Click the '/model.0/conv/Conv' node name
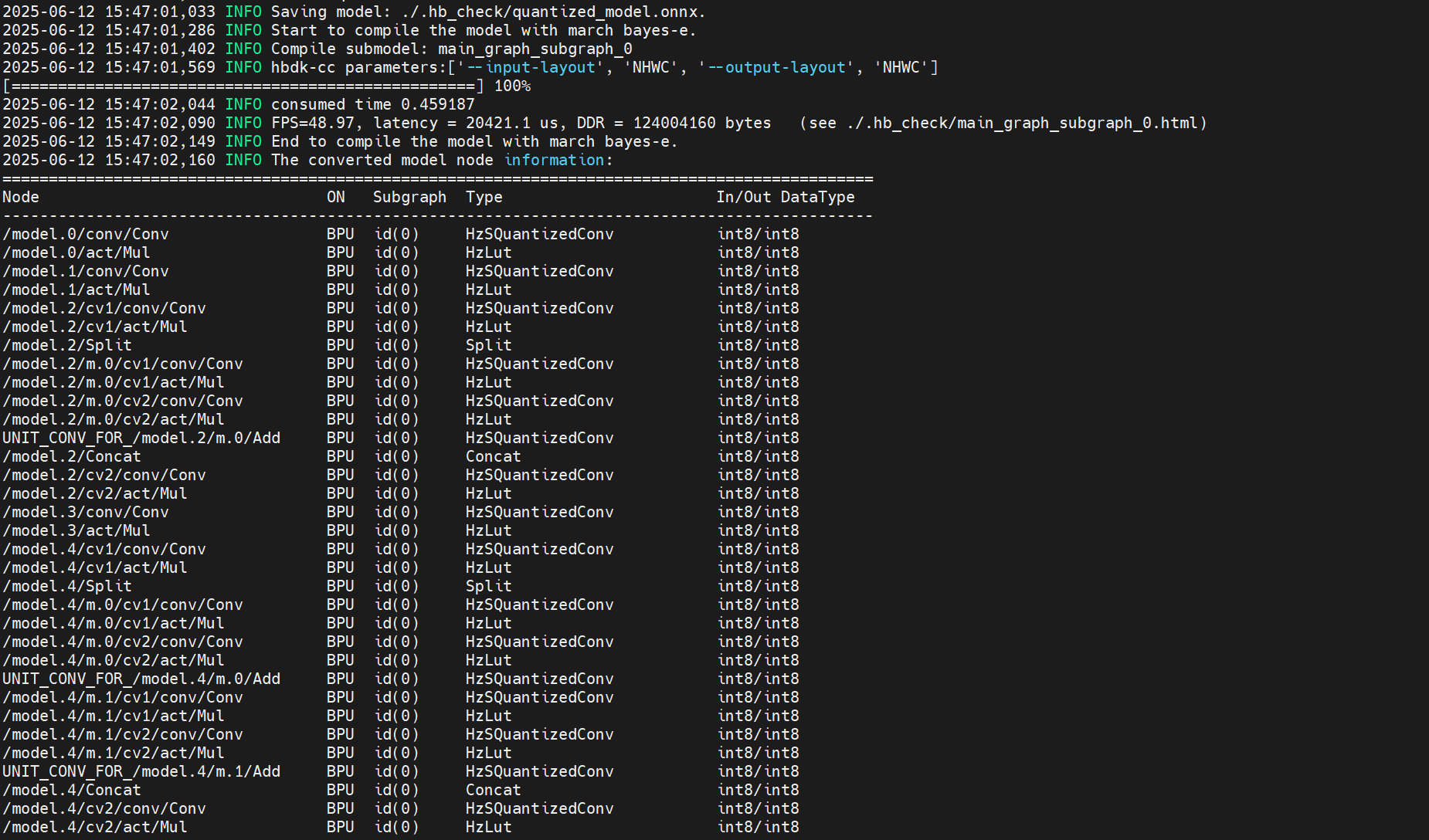The image size is (1429, 840). click(86, 234)
